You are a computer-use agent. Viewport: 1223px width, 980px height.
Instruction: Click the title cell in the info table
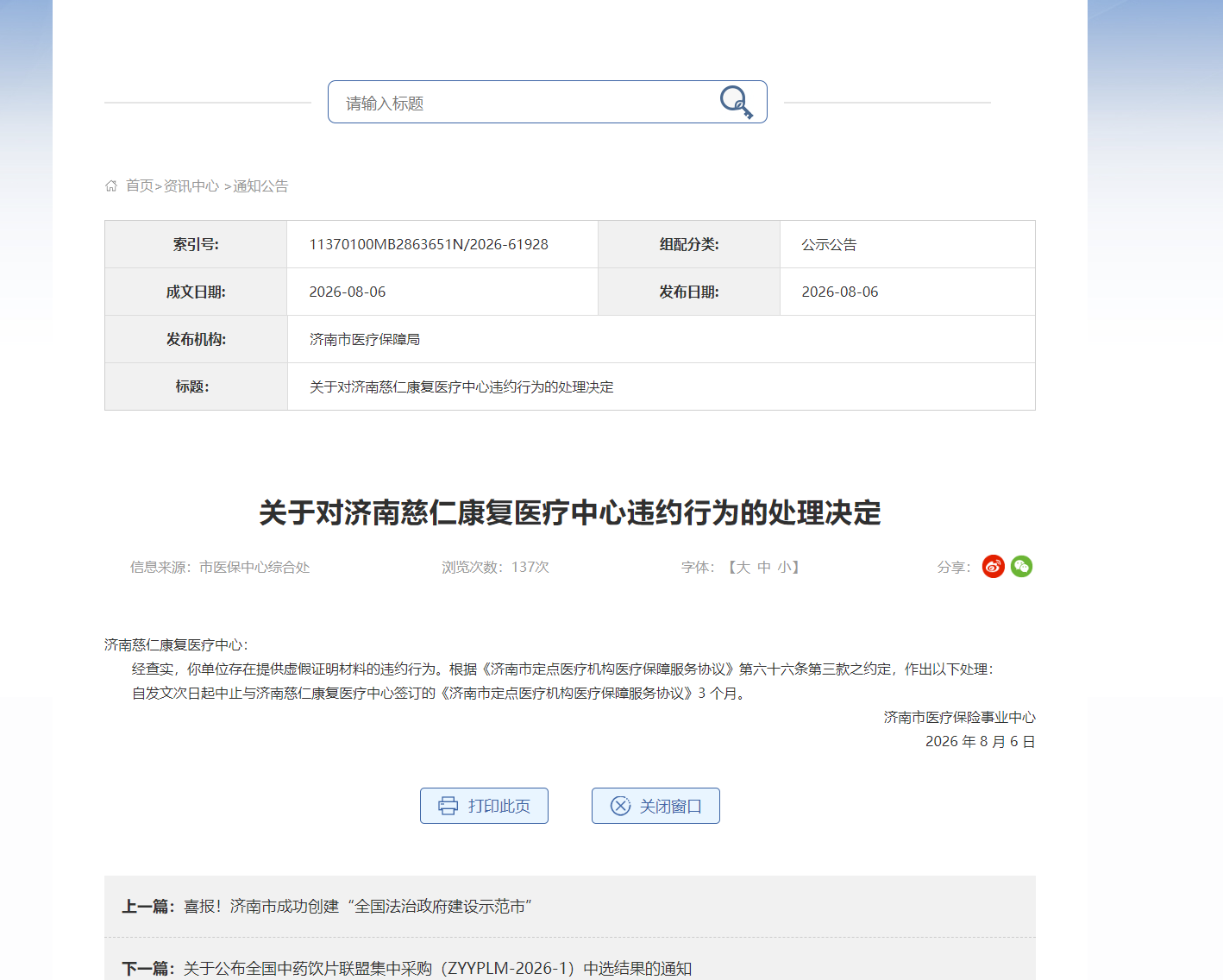[662, 386]
